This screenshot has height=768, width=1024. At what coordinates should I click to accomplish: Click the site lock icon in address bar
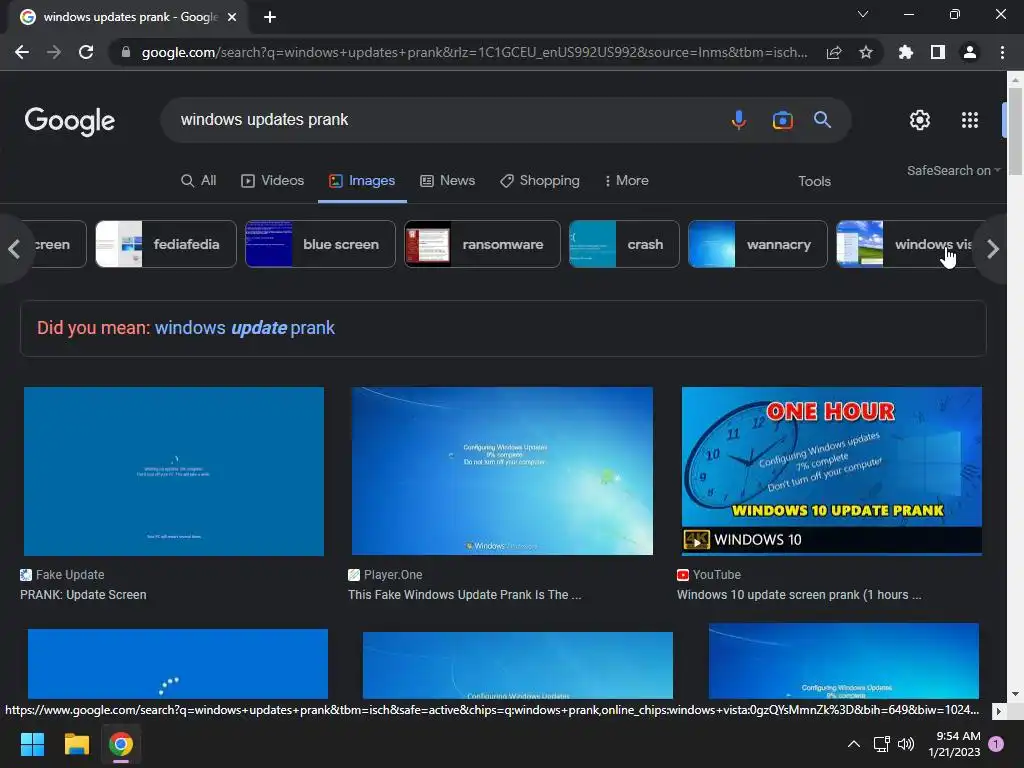tap(126, 52)
